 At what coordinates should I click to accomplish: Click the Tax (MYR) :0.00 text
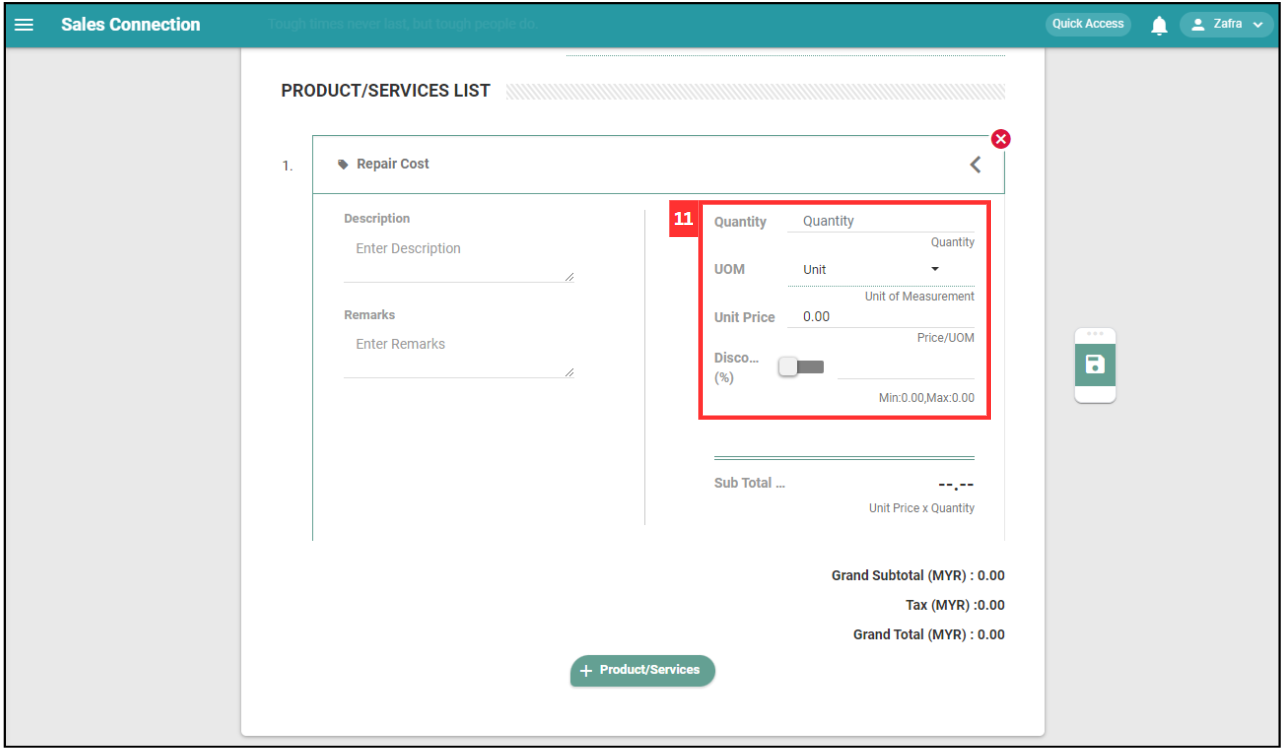pyautogui.click(x=955, y=605)
